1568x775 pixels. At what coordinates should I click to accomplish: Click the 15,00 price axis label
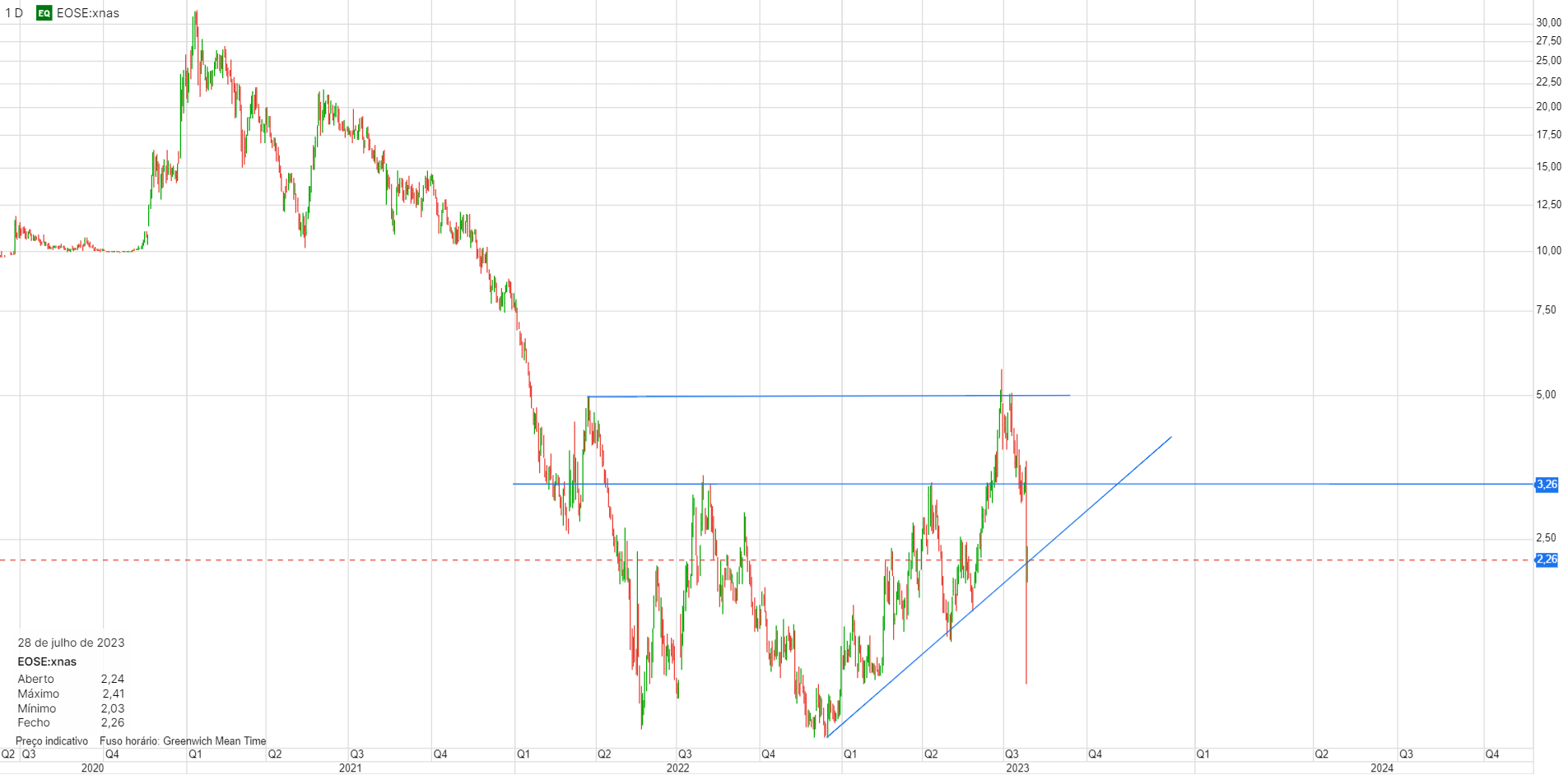pos(1548,167)
